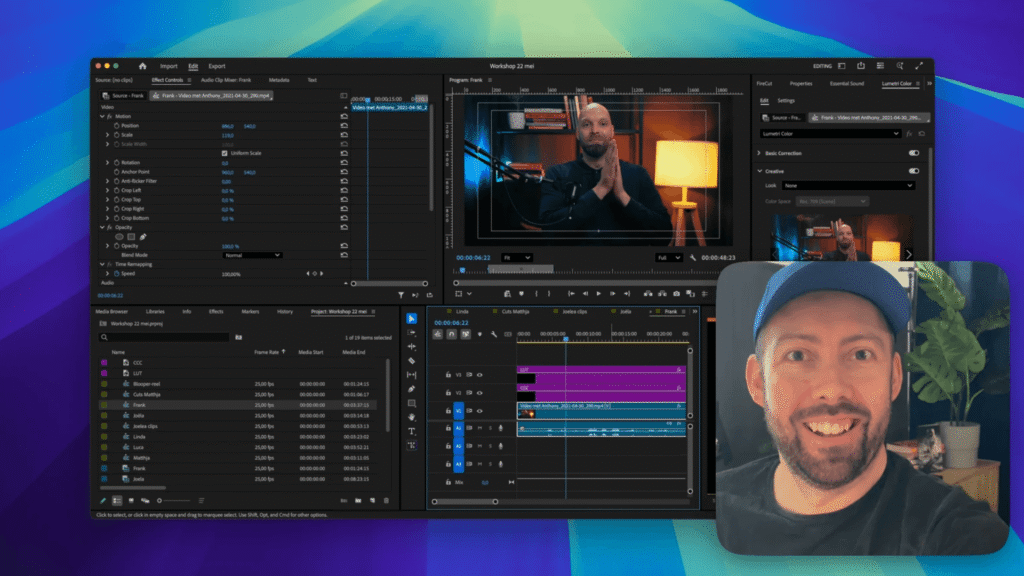Select the Track Select Forward tool

(411, 333)
